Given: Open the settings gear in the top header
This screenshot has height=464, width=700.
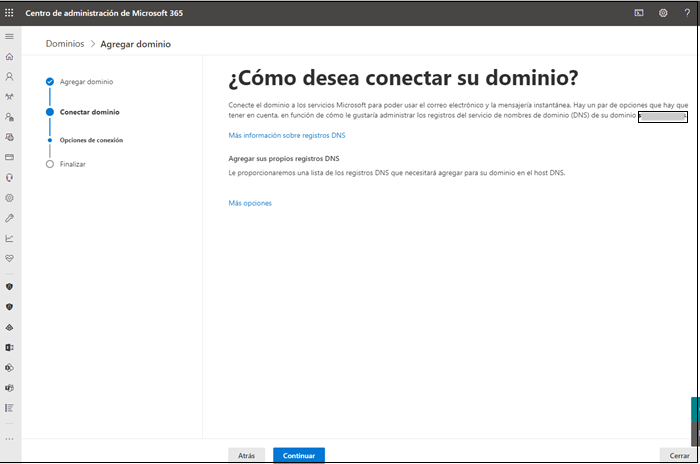Looking at the screenshot, I should tap(663, 13).
